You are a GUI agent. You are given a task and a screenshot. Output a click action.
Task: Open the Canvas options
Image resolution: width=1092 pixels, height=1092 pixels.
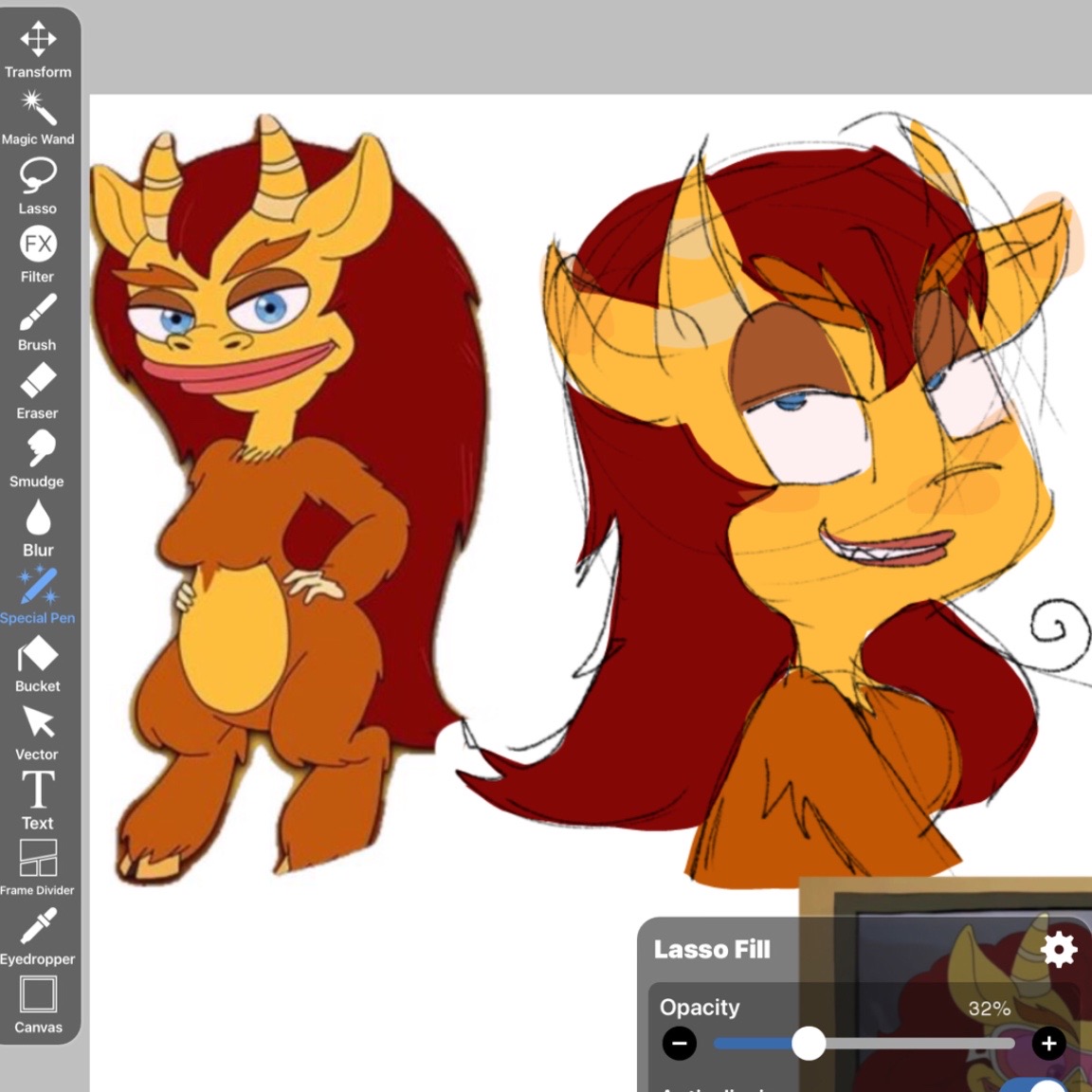[x=38, y=1005]
